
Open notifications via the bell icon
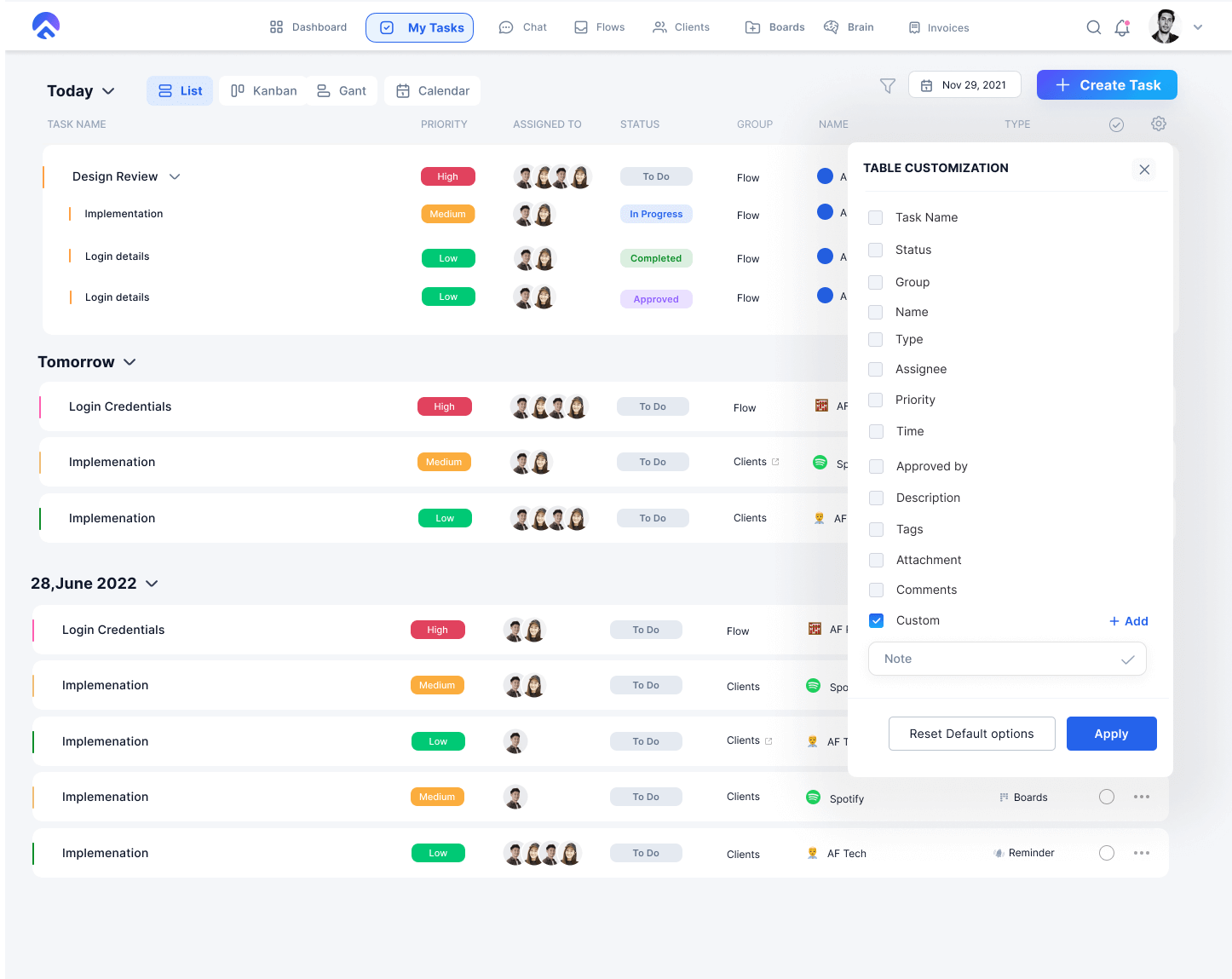(1122, 27)
